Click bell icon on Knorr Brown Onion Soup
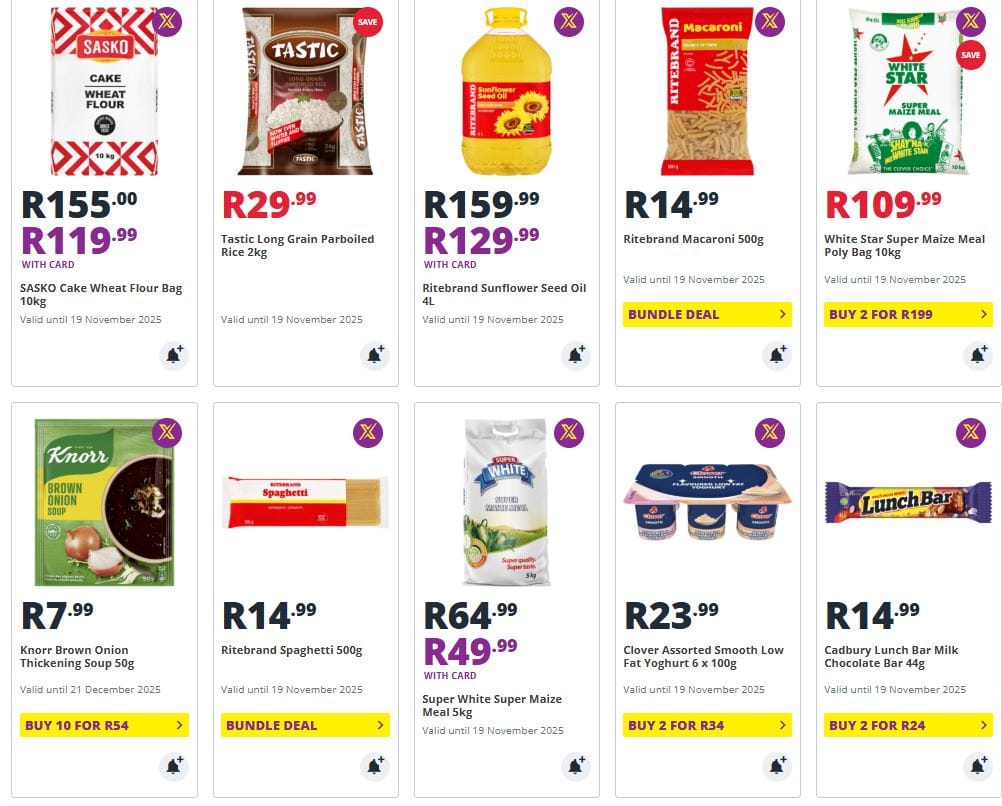The height and width of the screenshot is (806, 1002). tap(173, 766)
